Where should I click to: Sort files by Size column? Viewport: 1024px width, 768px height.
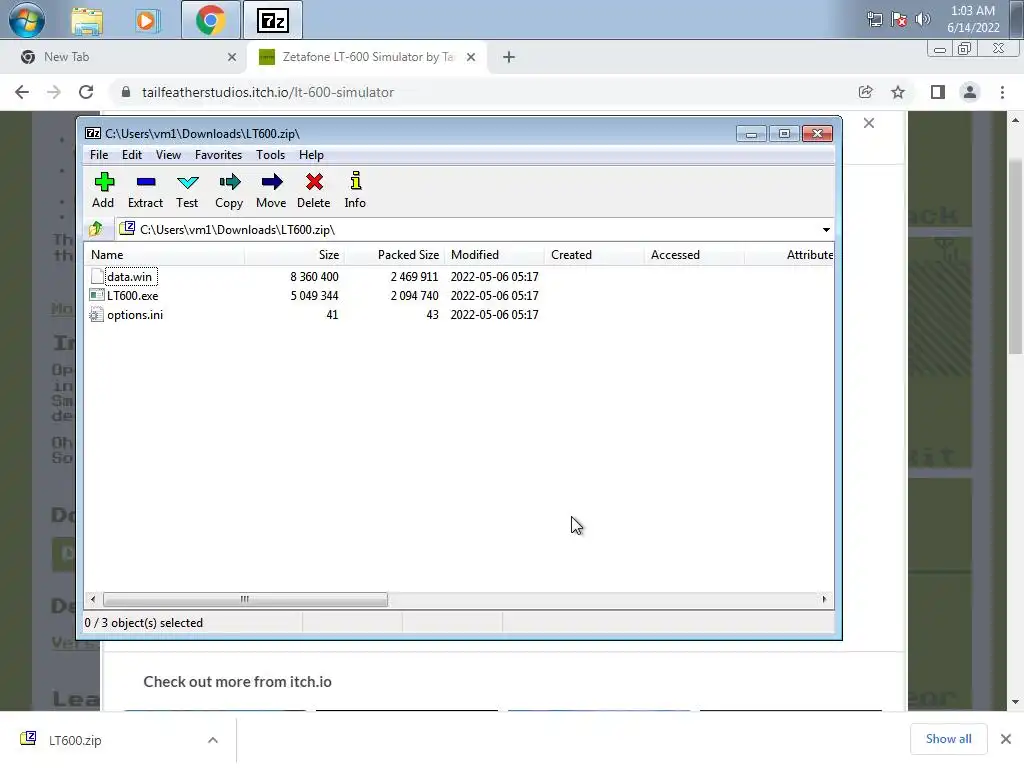tap(295, 255)
